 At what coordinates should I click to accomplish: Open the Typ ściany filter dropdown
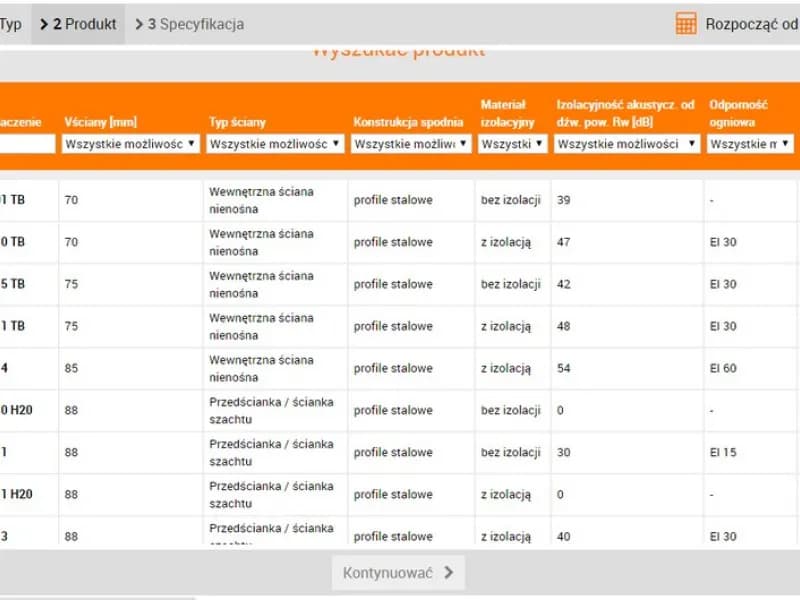(x=274, y=143)
